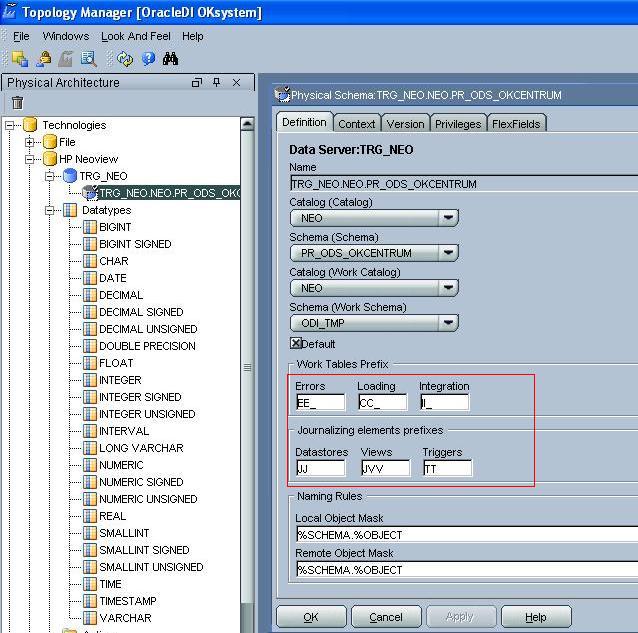Select the LONG VARCHAR datatype icon
The height and width of the screenshot is (633, 638).
tap(90, 448)
